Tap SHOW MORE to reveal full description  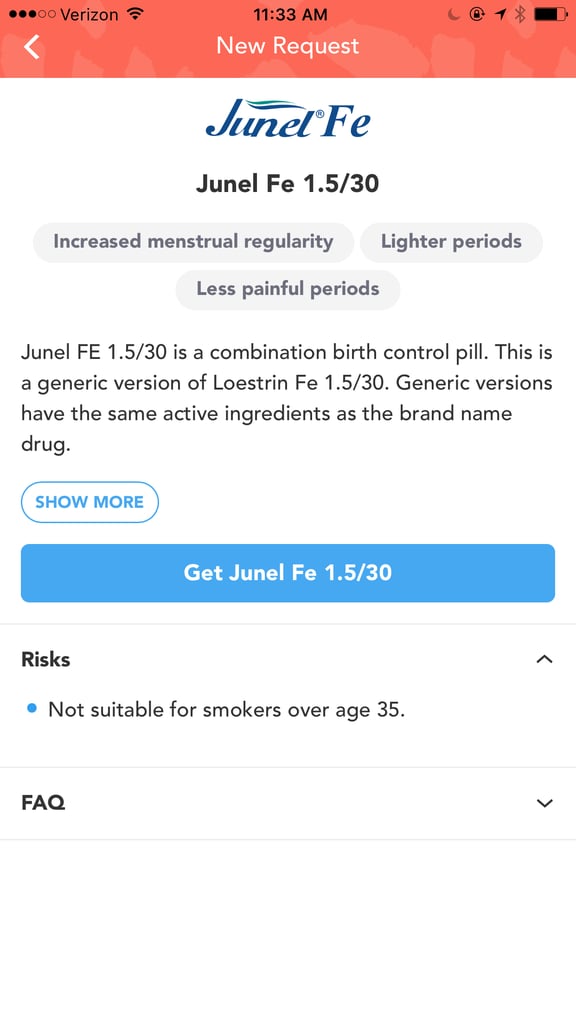click(90, 502)
